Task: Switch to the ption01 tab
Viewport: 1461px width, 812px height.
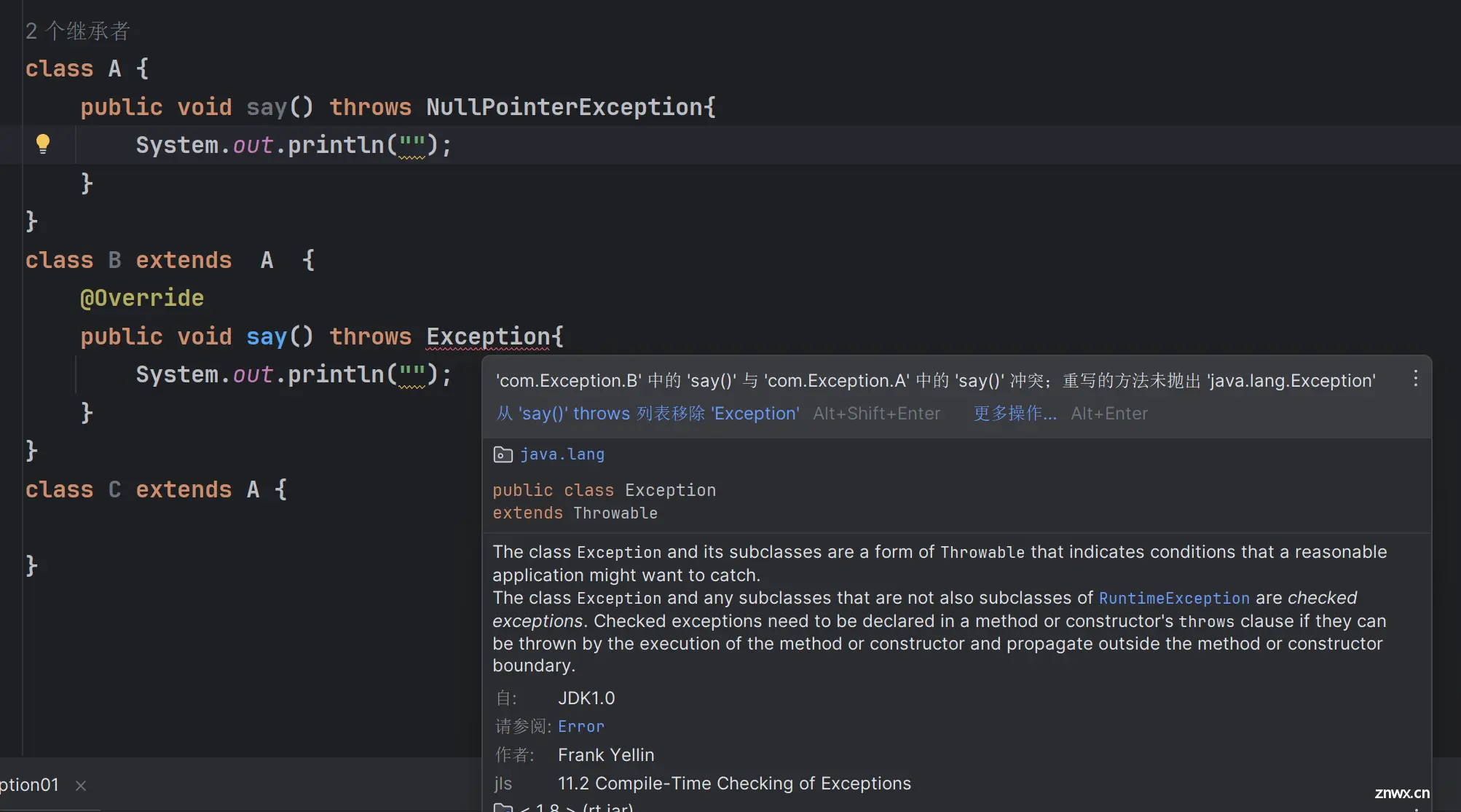Action: 30,784
